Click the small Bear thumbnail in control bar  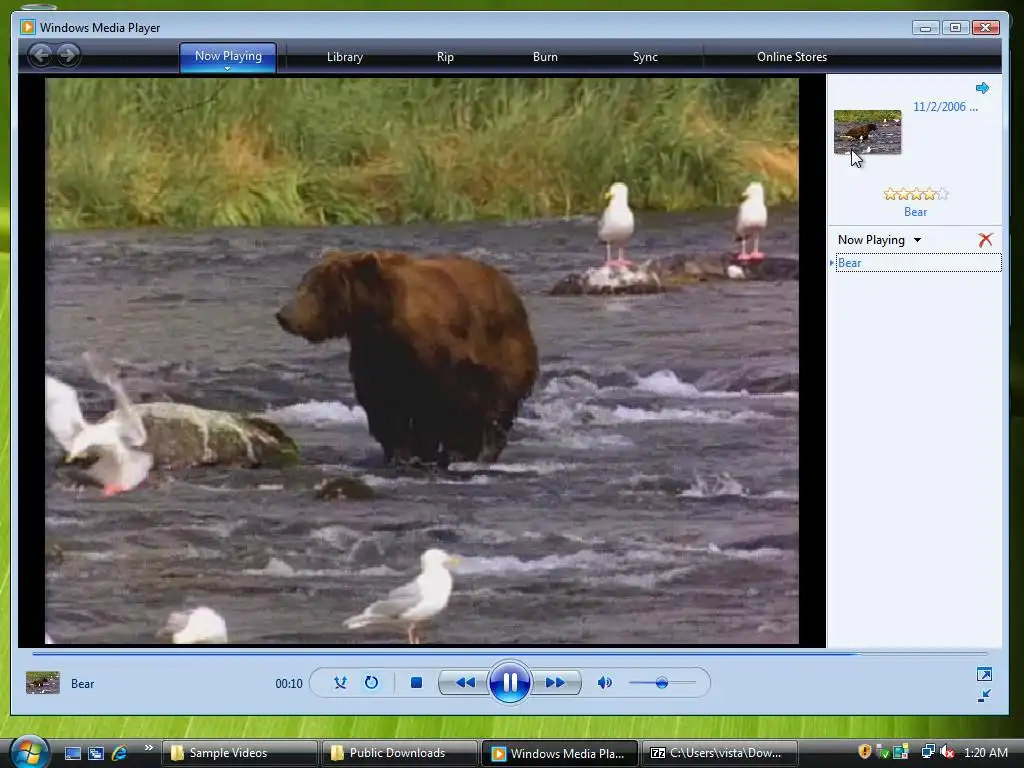(42, 682)
